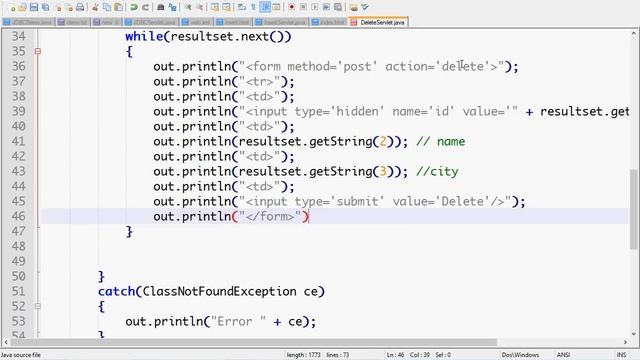Click the Print toolbar icon
This screenshot has height=360, width=640.
click(x=80, y=7)
